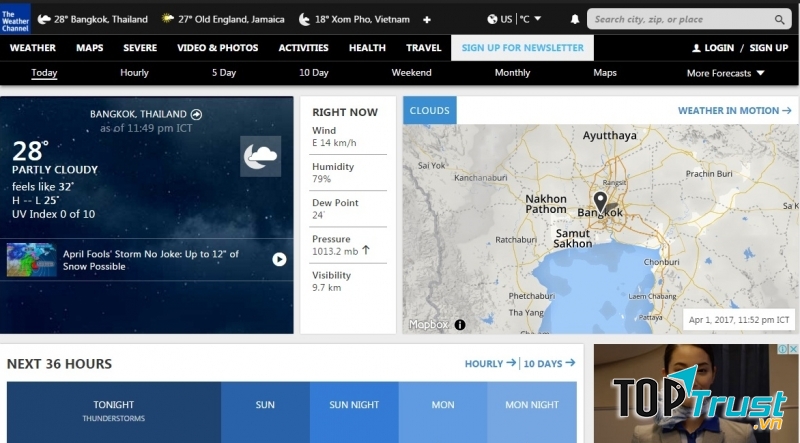Click the sunny icon beside Old England, Jamaica

(x=167, y=19)
